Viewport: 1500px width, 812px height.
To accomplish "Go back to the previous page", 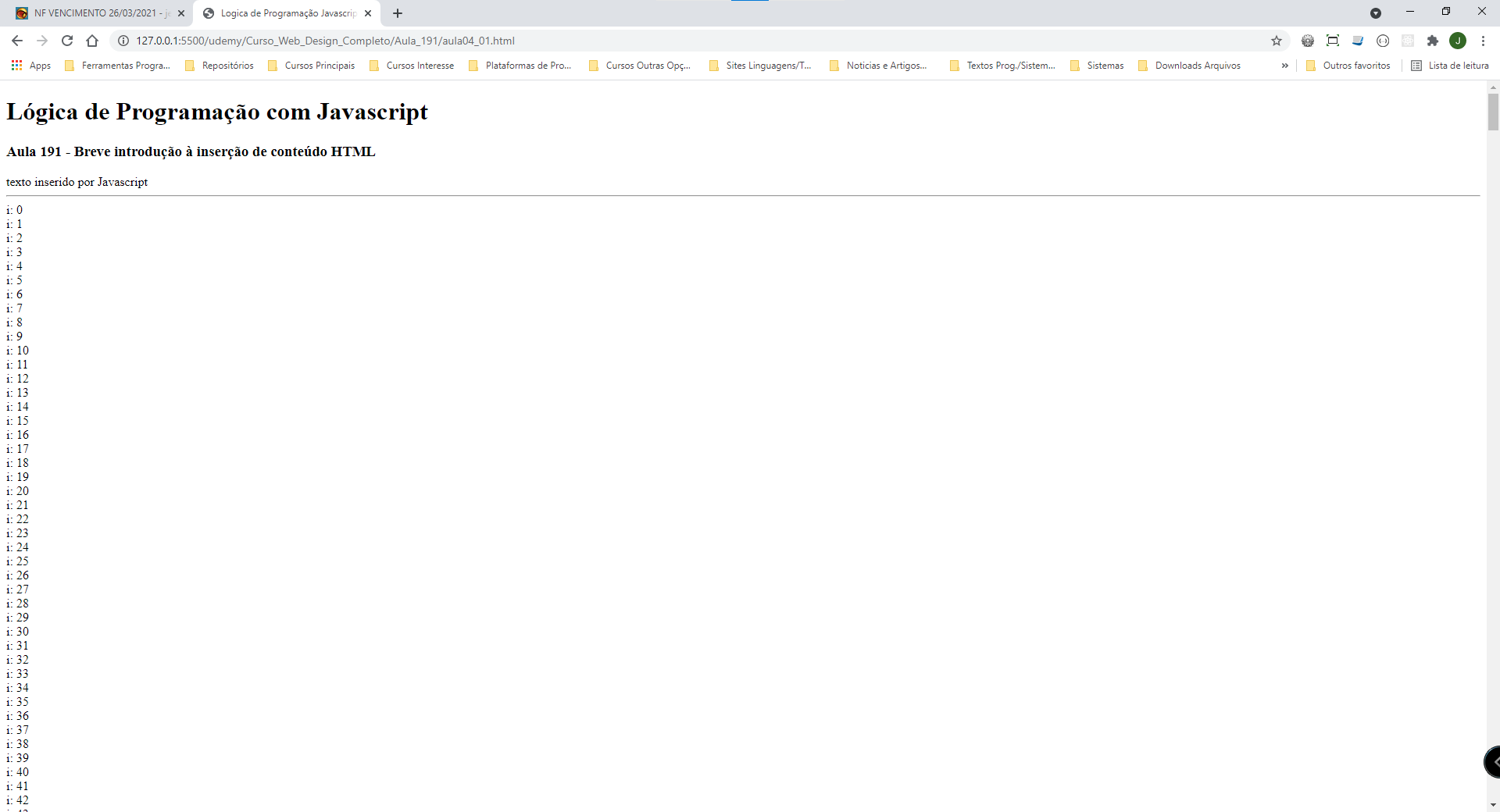I will tap(17, 41).
